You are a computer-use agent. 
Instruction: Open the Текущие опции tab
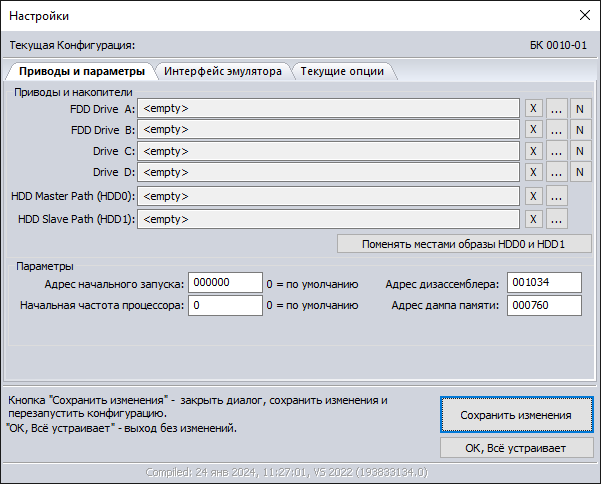coord(342,72)
